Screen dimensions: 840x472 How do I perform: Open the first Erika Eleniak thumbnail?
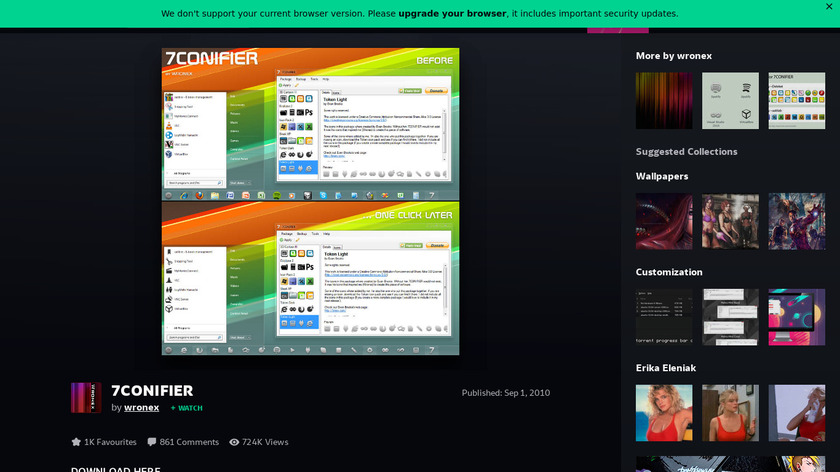click(664, 413)
